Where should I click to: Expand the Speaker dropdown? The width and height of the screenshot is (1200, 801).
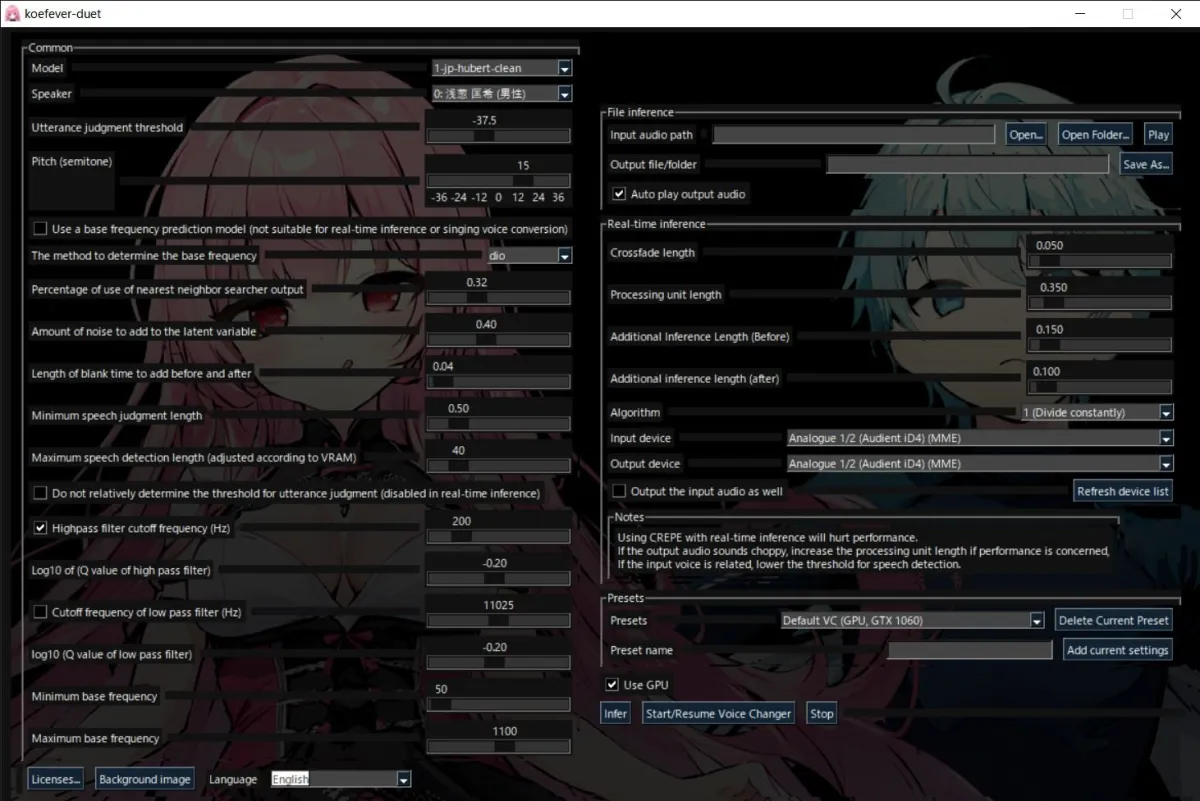point(564,94)
